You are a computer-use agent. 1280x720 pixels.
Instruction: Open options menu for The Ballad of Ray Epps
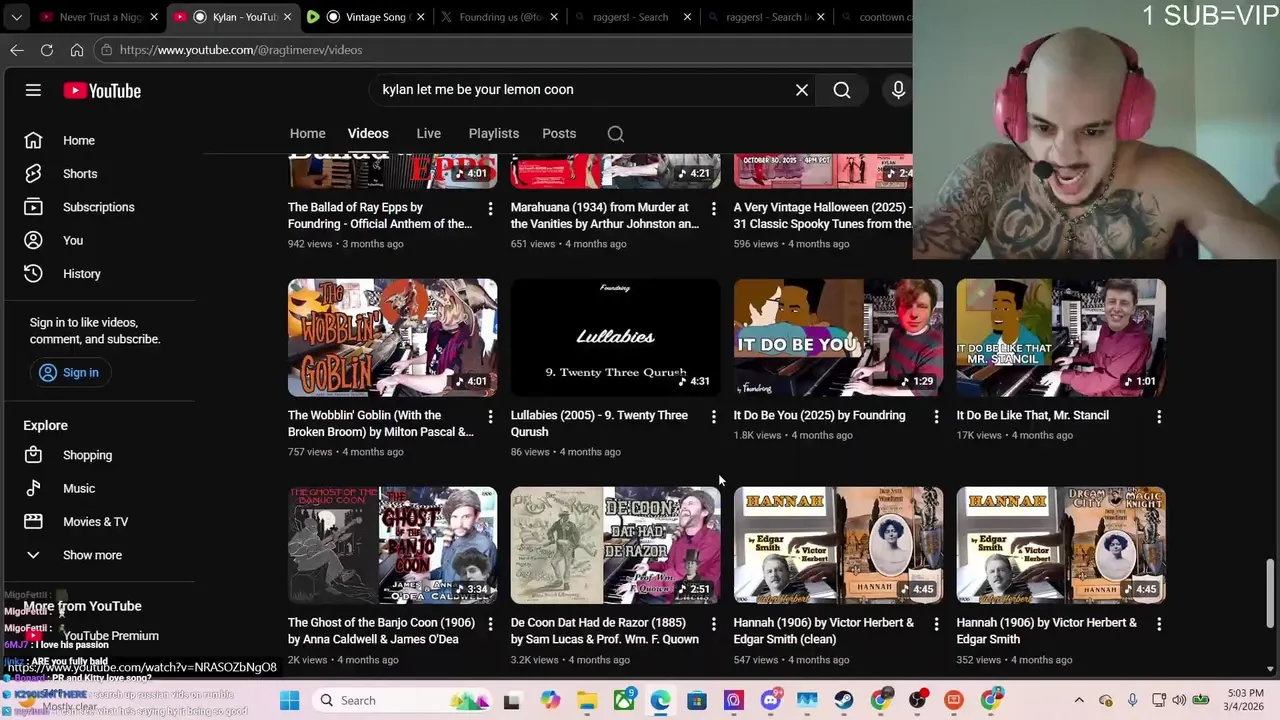coord(490,208)
